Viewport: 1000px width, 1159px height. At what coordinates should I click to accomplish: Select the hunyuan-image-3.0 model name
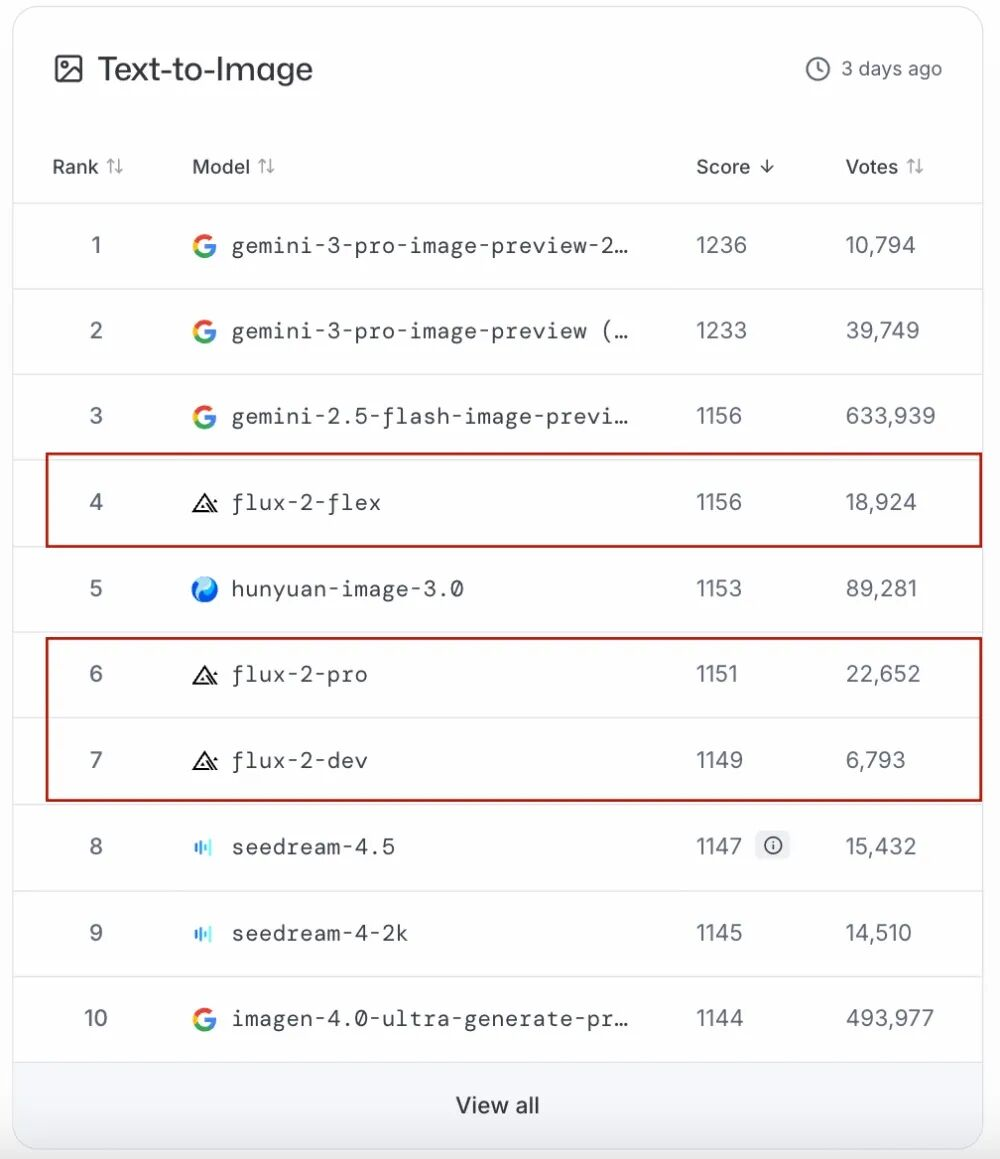point(347,589)
